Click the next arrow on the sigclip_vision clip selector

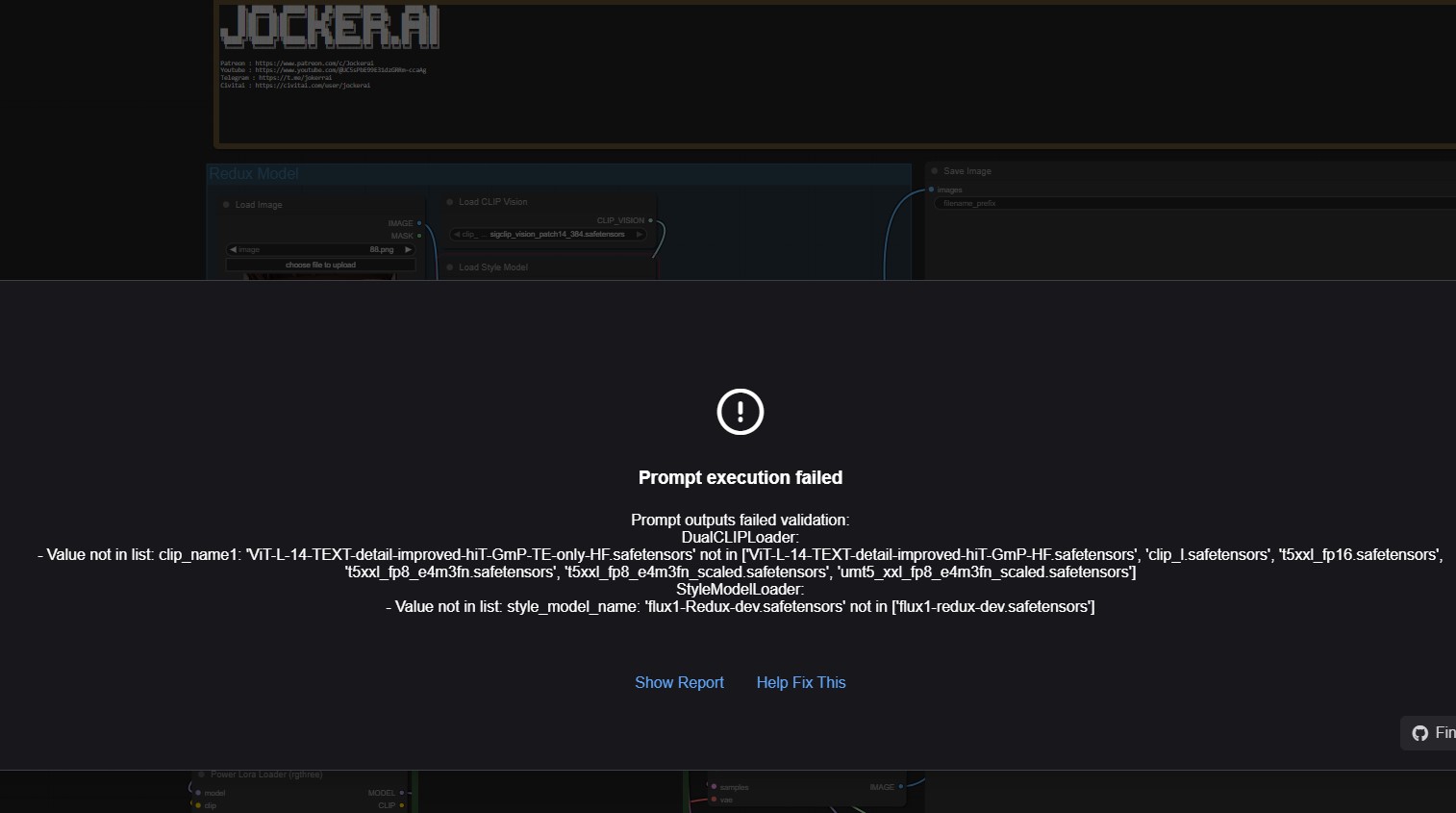(x=640, y=234)
